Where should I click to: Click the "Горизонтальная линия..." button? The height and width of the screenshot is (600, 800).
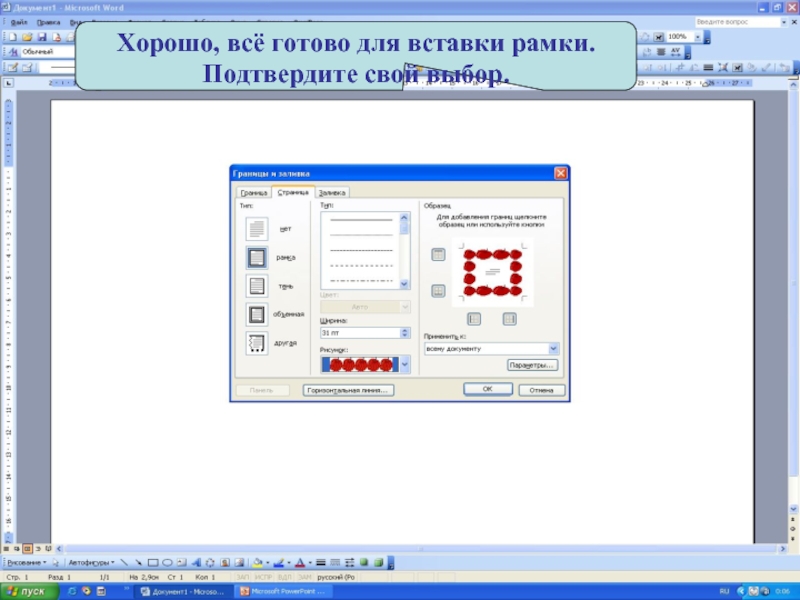pos(348,390)
